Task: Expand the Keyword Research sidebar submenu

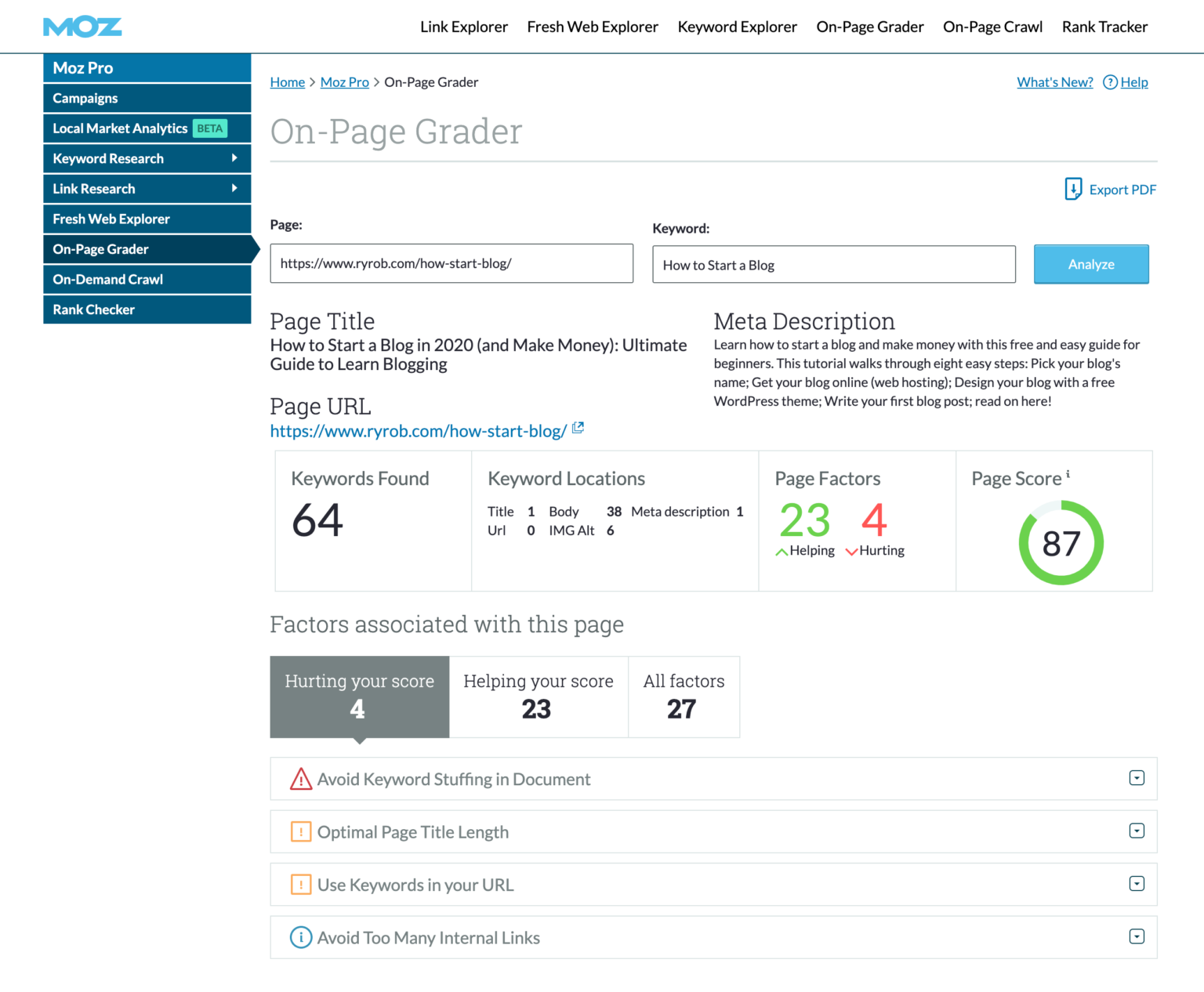Action: pyautogui.click(x=234, y=158)
